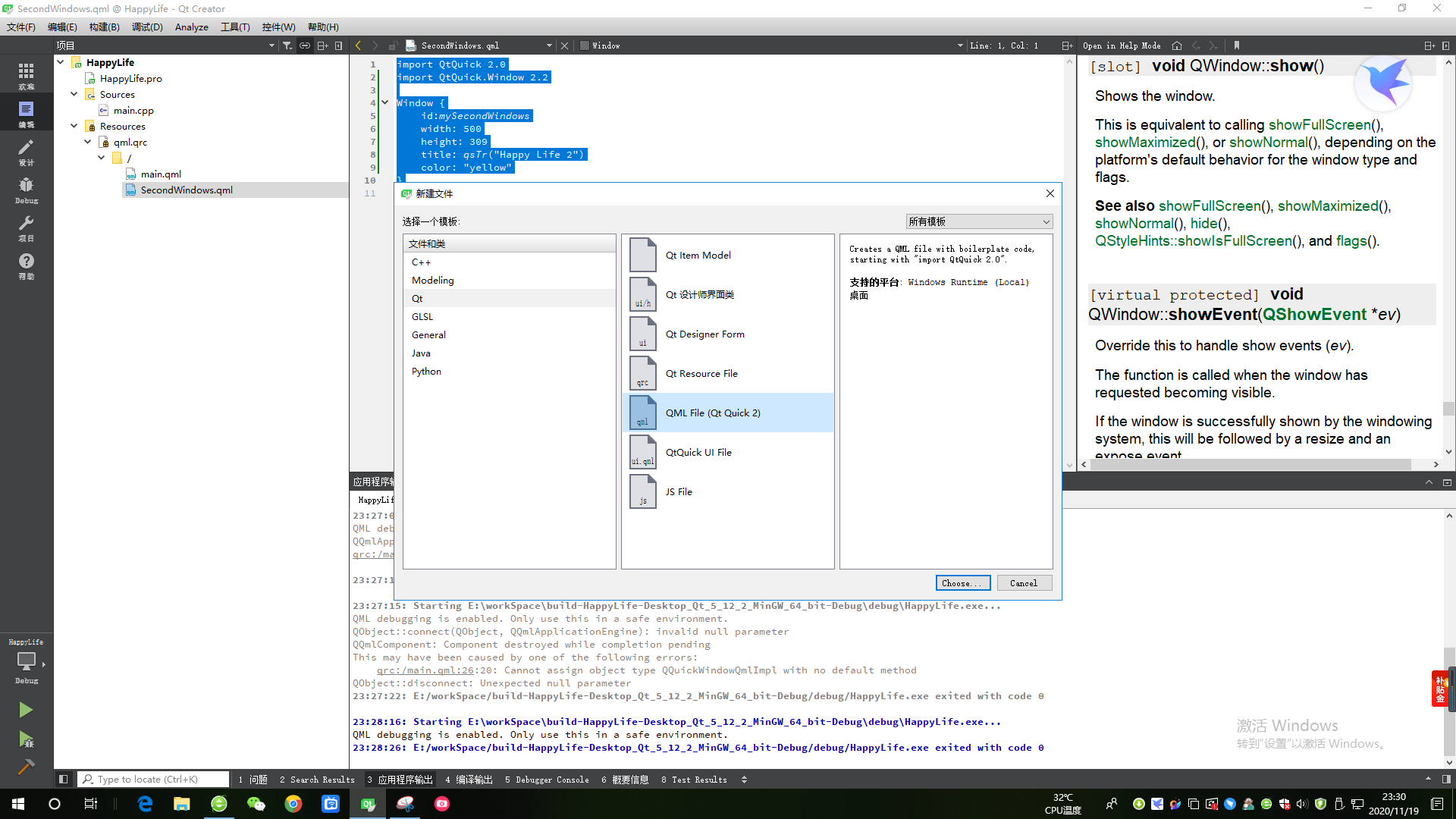This screenshot has width=1456, height=819.
Task: Open the 所有模板 template filter dropdown
Action: click(x=979, y=221)
